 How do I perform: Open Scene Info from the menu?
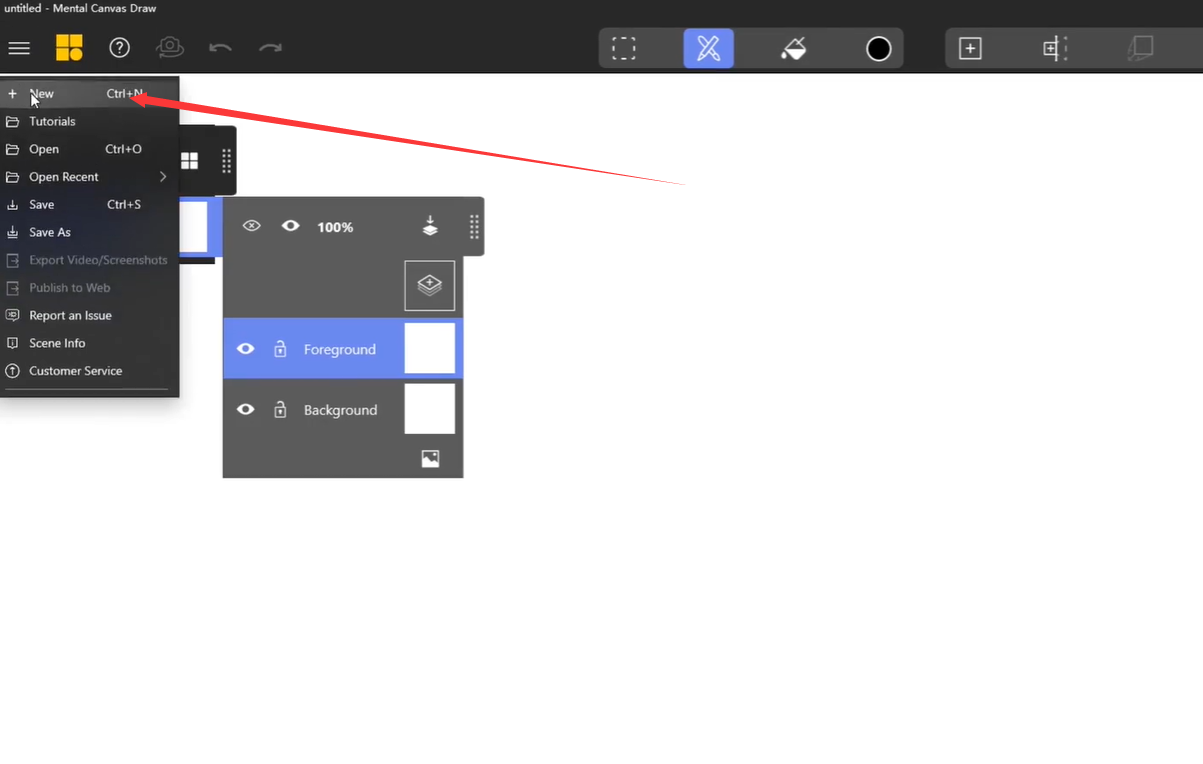(x=90, y=343)
